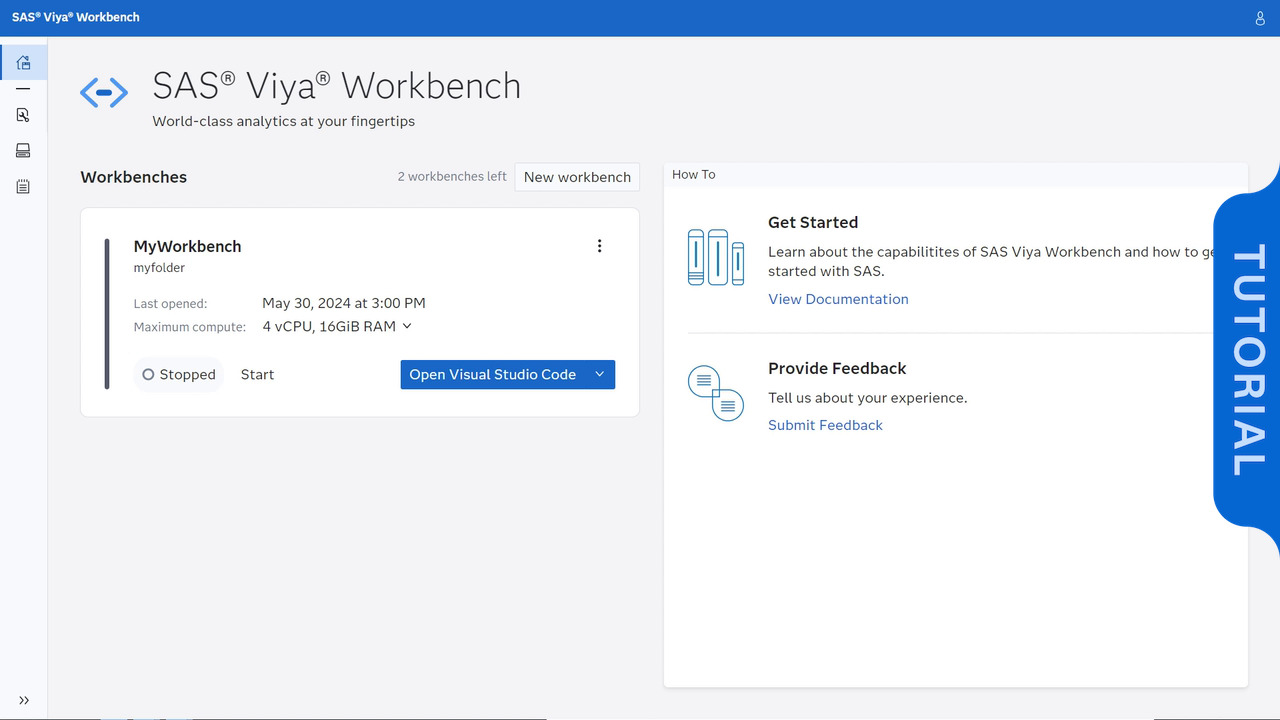Click the SAS Viya Workbench header title
Screen dimensions: 1280x720
pos(76,17)
